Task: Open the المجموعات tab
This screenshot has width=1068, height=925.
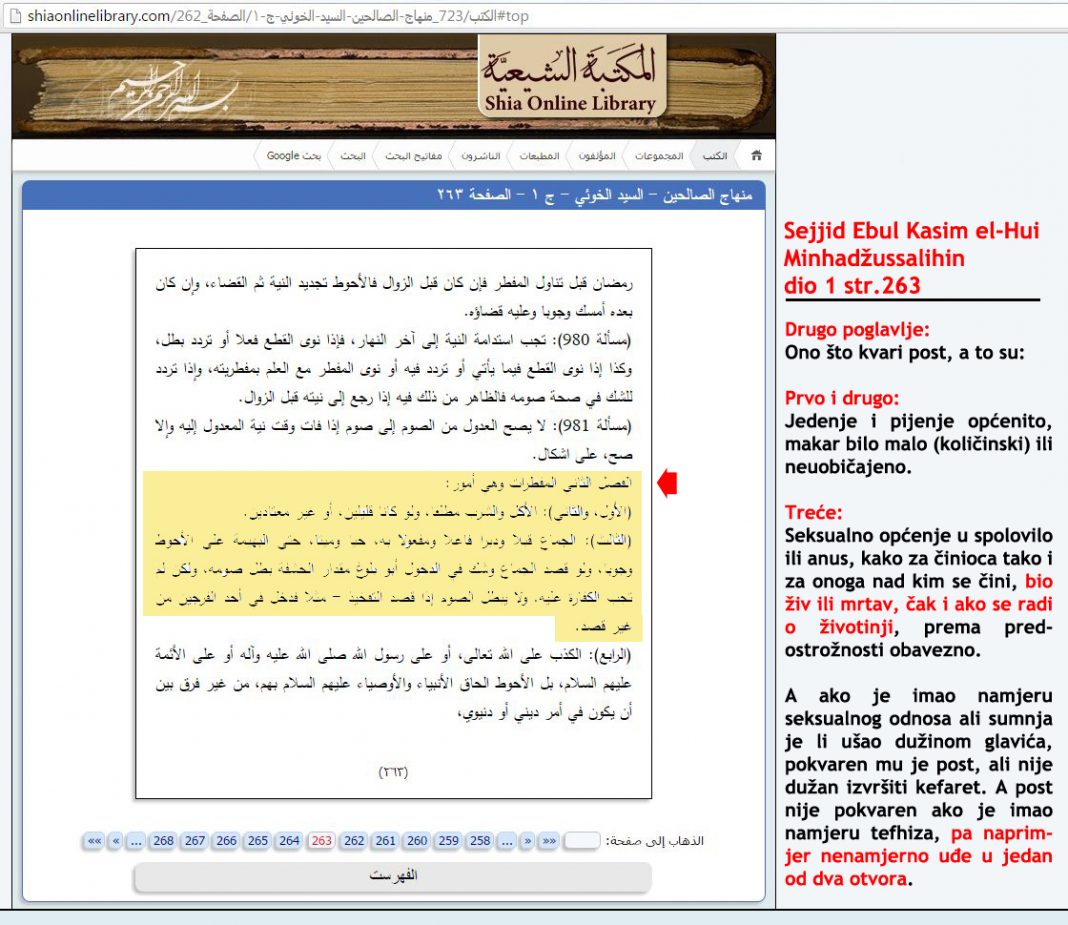Action: [x=659, y=155]
